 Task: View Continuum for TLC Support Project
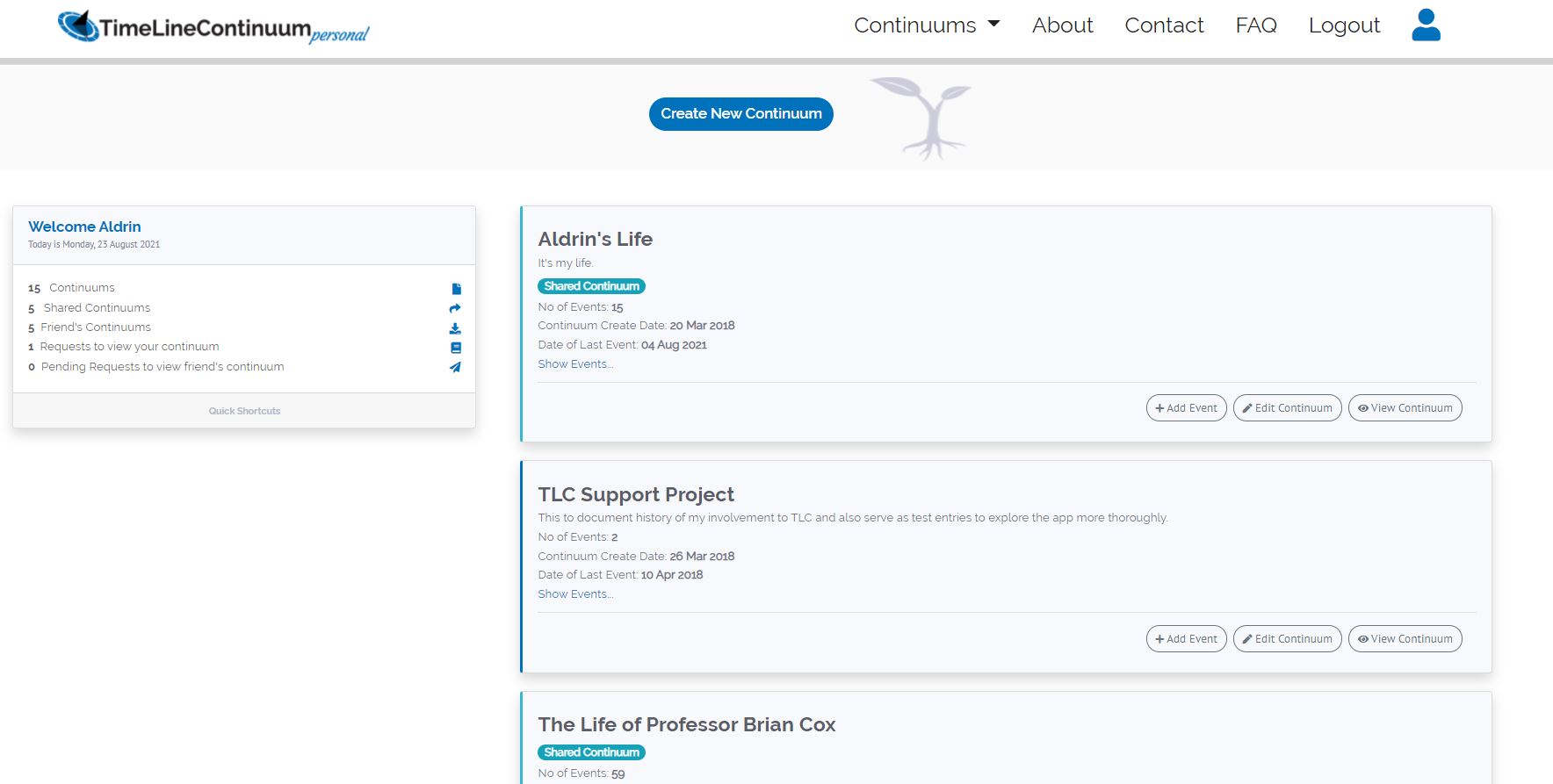(x=1405, y=639)
